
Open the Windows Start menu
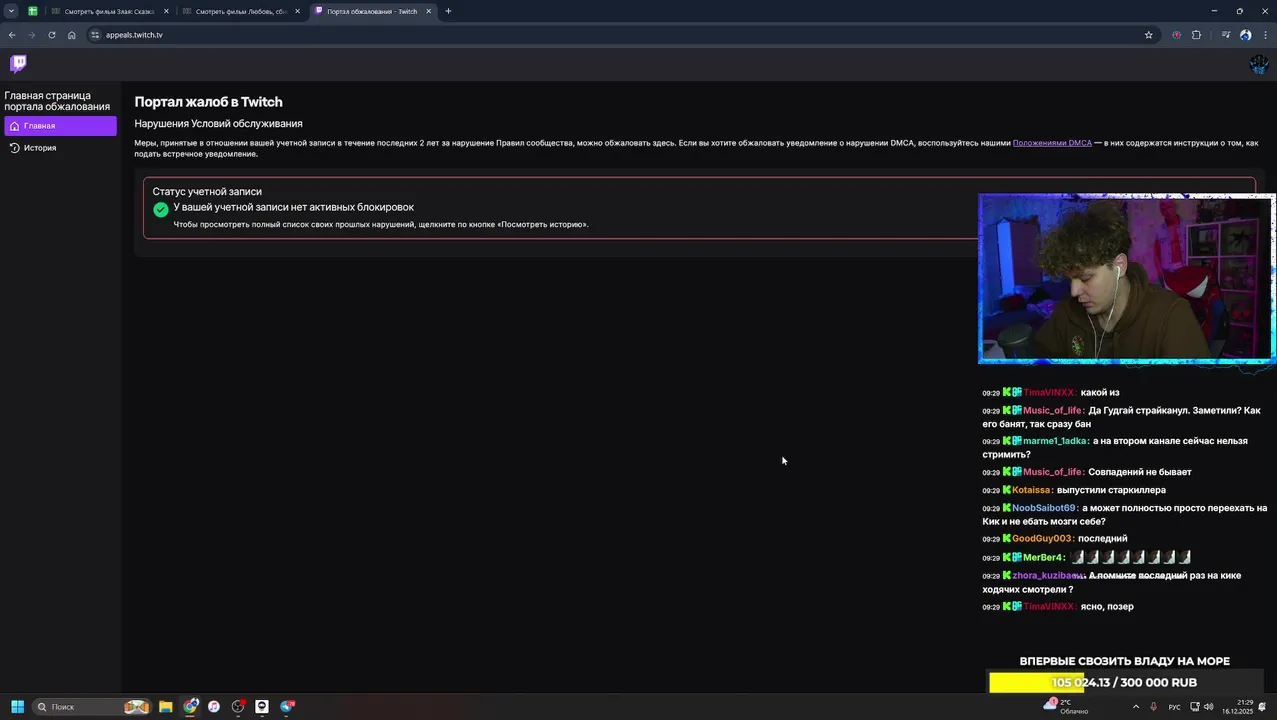point(17,707)
